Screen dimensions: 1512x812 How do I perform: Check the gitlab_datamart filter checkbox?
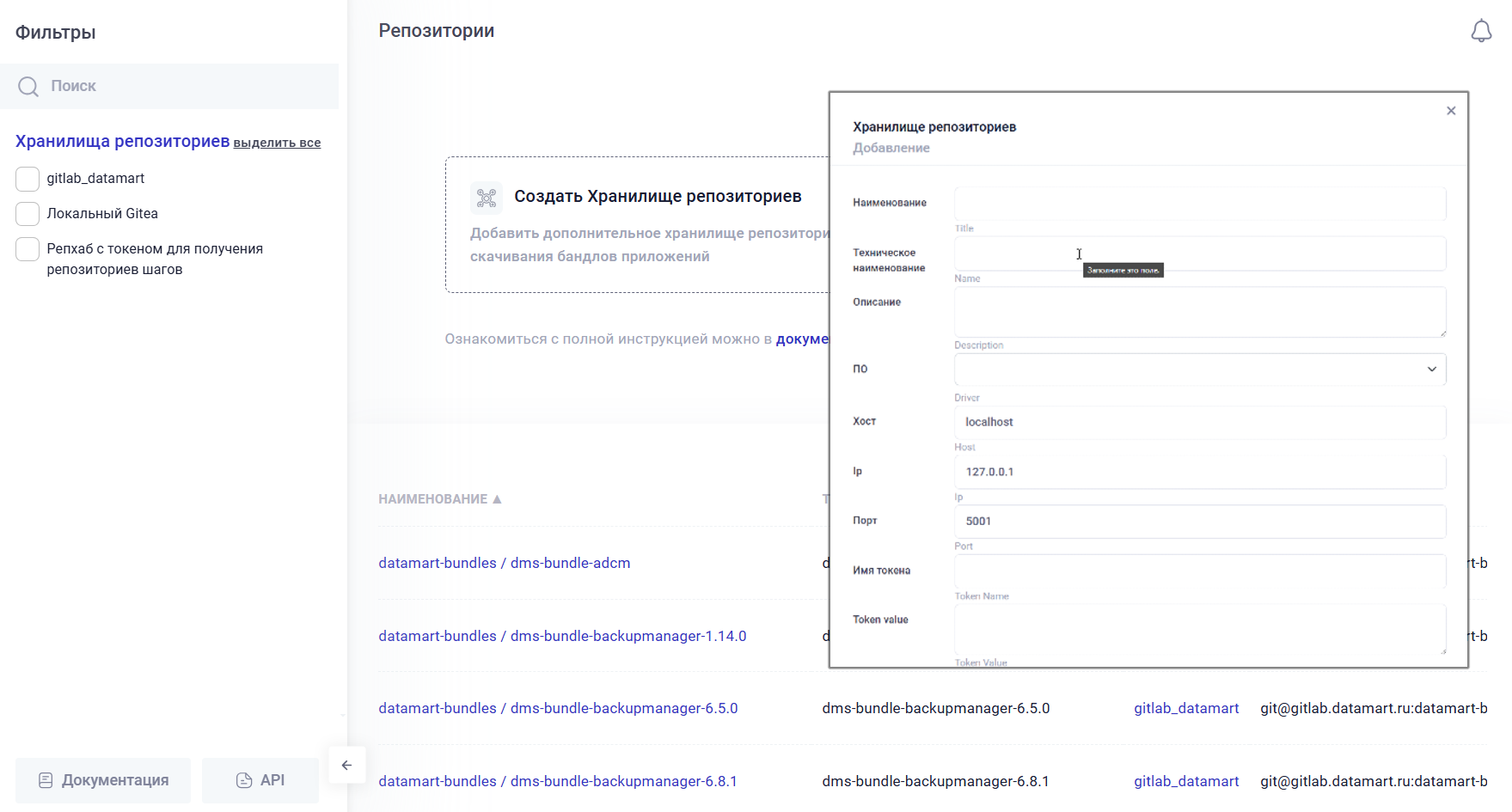[28, 179]
